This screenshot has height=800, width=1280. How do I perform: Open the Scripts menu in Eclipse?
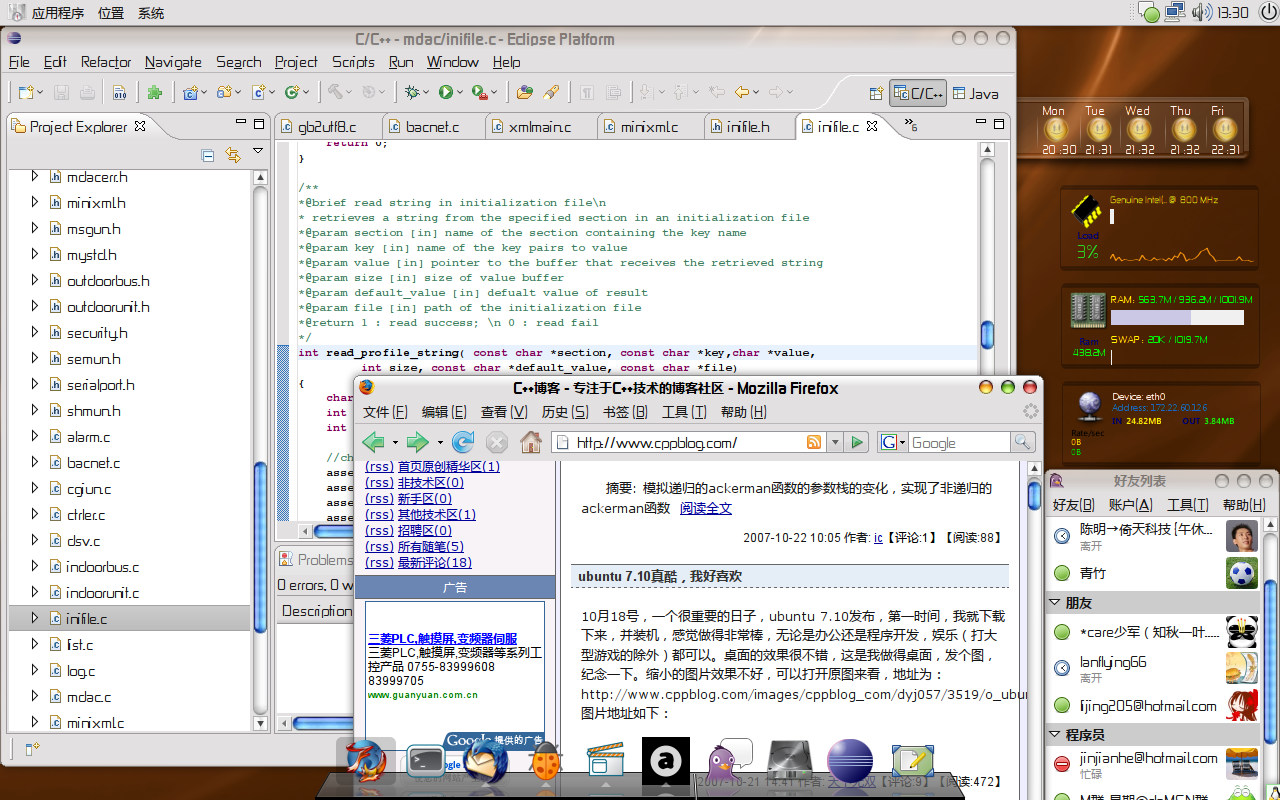[353, 62]
